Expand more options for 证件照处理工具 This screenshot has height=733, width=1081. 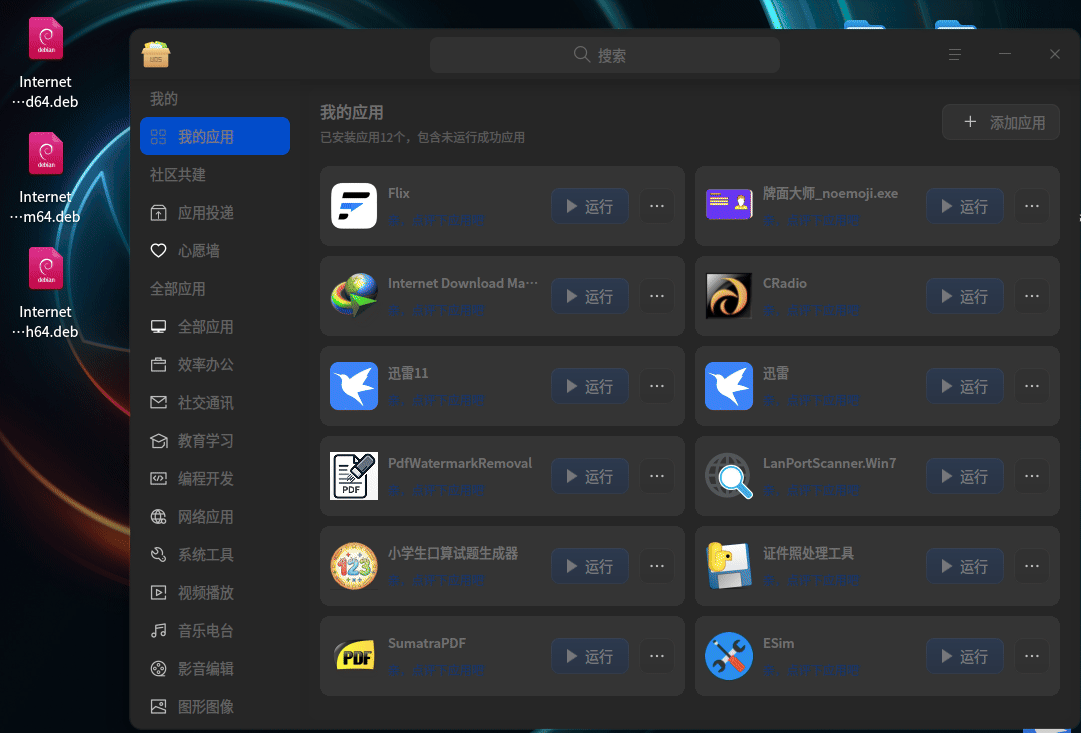(x=1032, y=566)
